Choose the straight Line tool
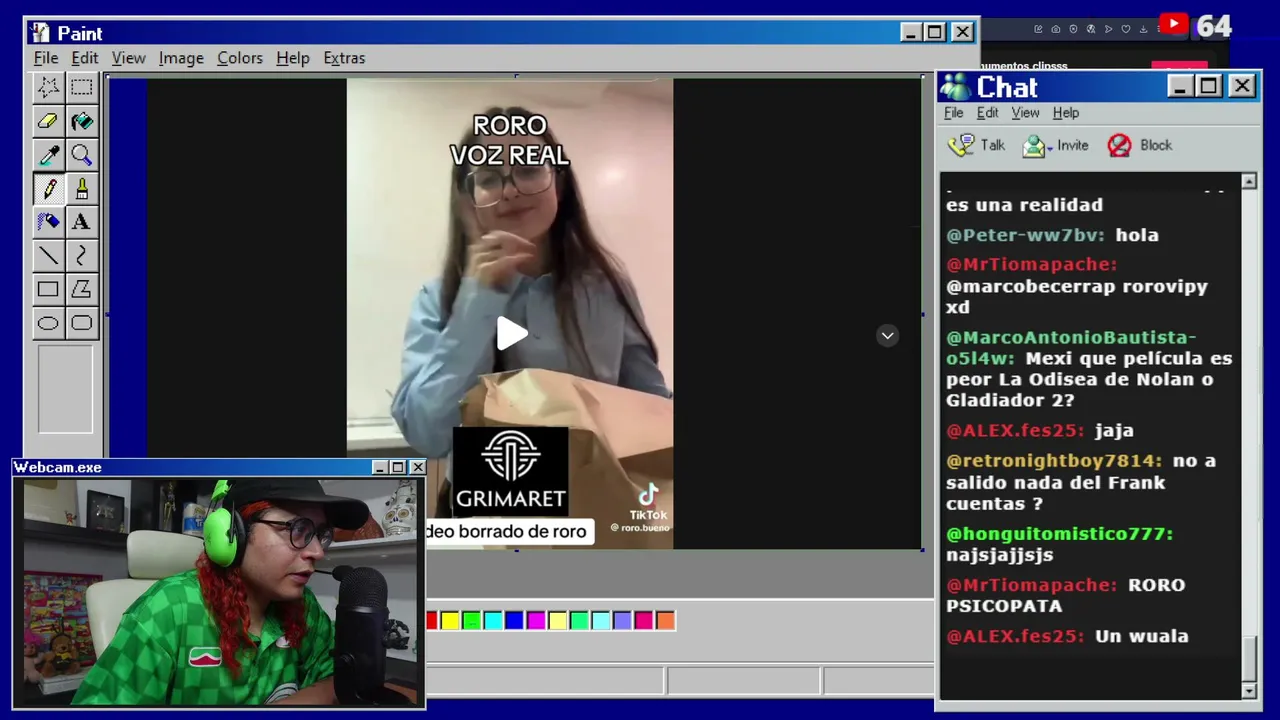The width and height of the screenshot is (1280, 720). pyautogui.click(x=47, y=256)
